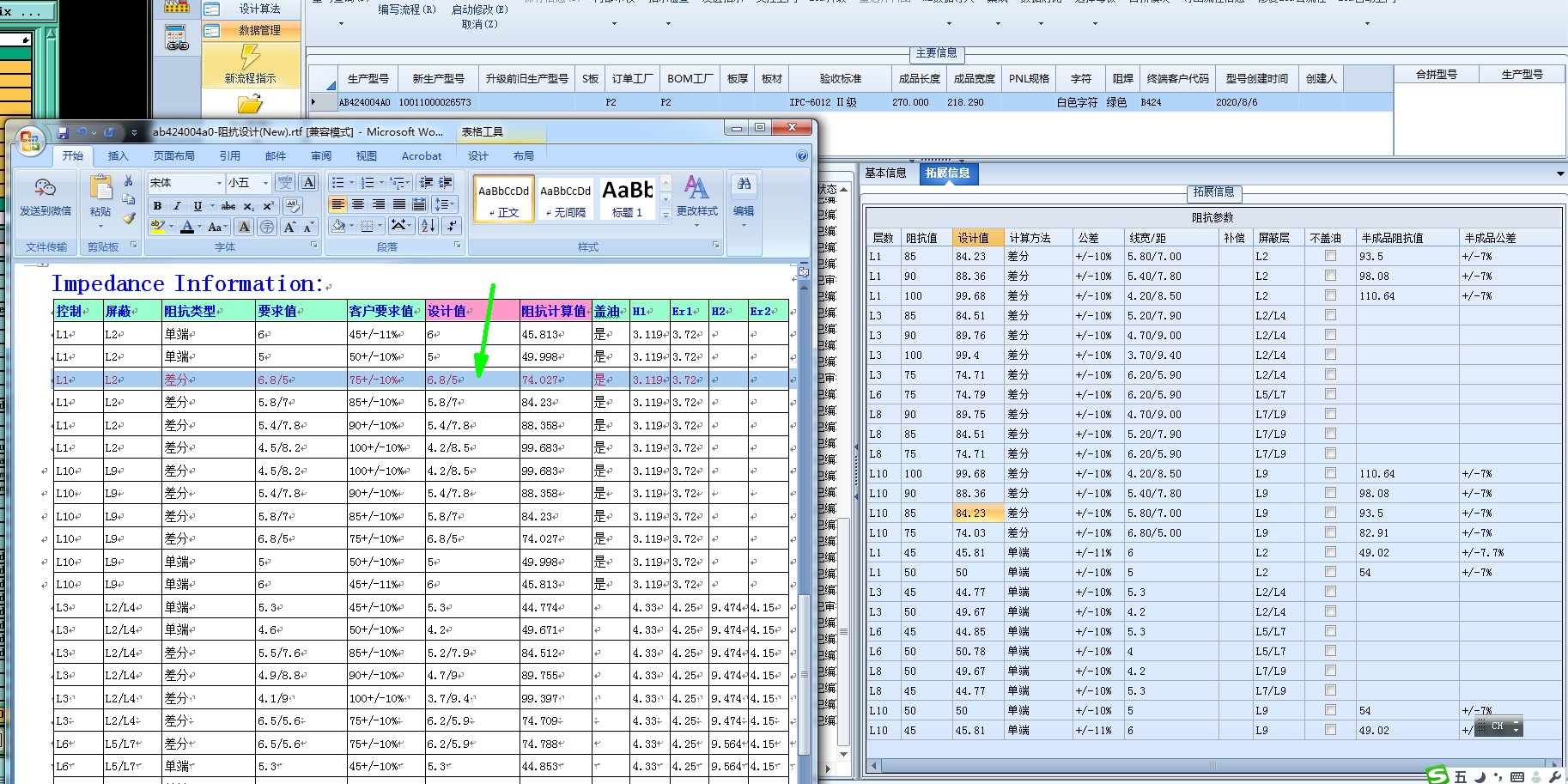Screen dimensions: 1568x784
Task: Apply the 标题 1 heading style
Action: [627, 198]
